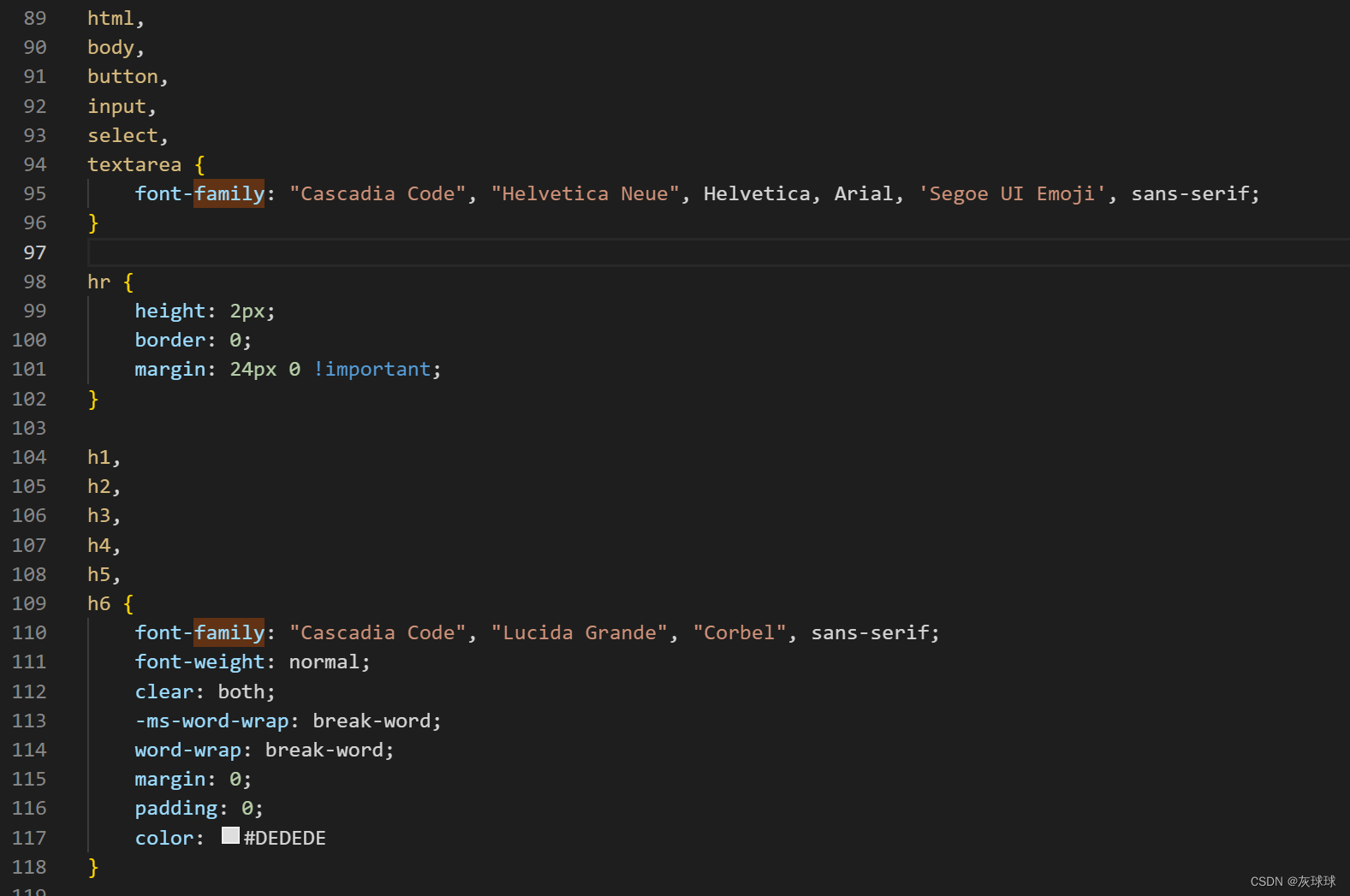Click the 'h6' selector
Screen dimensions: 1350x896
[x=99, y=603]
